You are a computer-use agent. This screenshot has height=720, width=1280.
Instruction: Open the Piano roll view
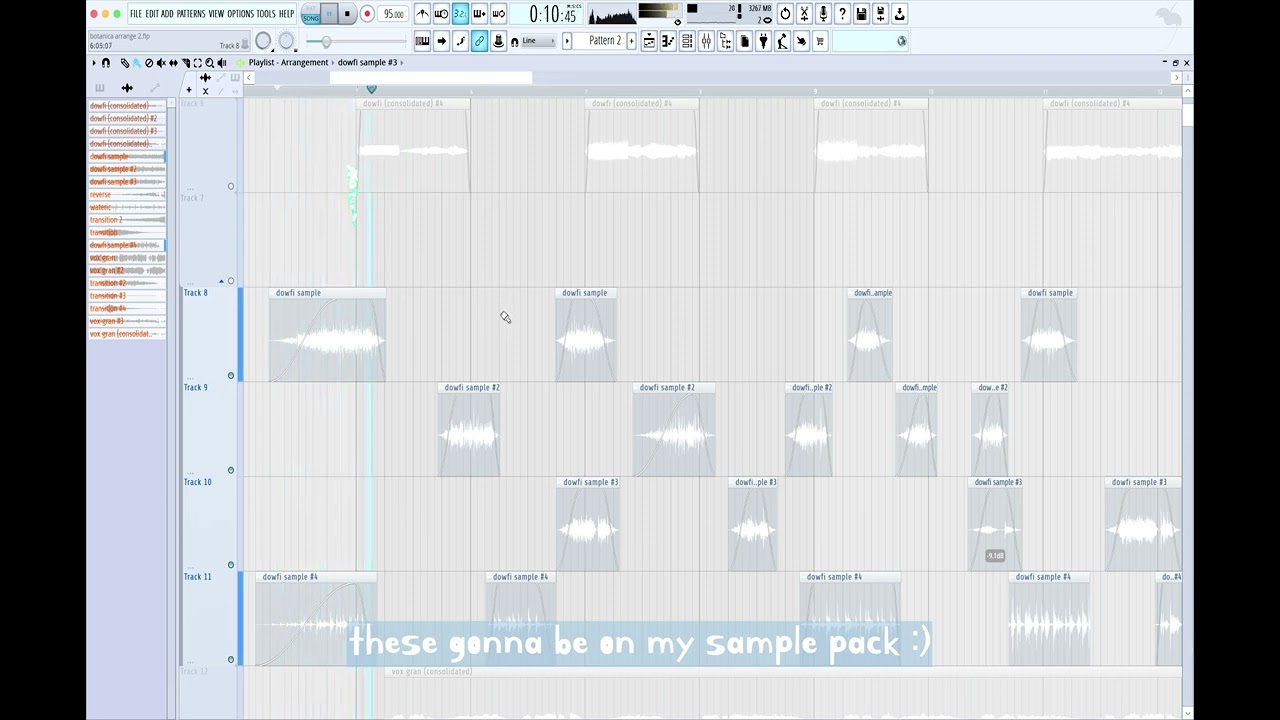click(668, 41)
